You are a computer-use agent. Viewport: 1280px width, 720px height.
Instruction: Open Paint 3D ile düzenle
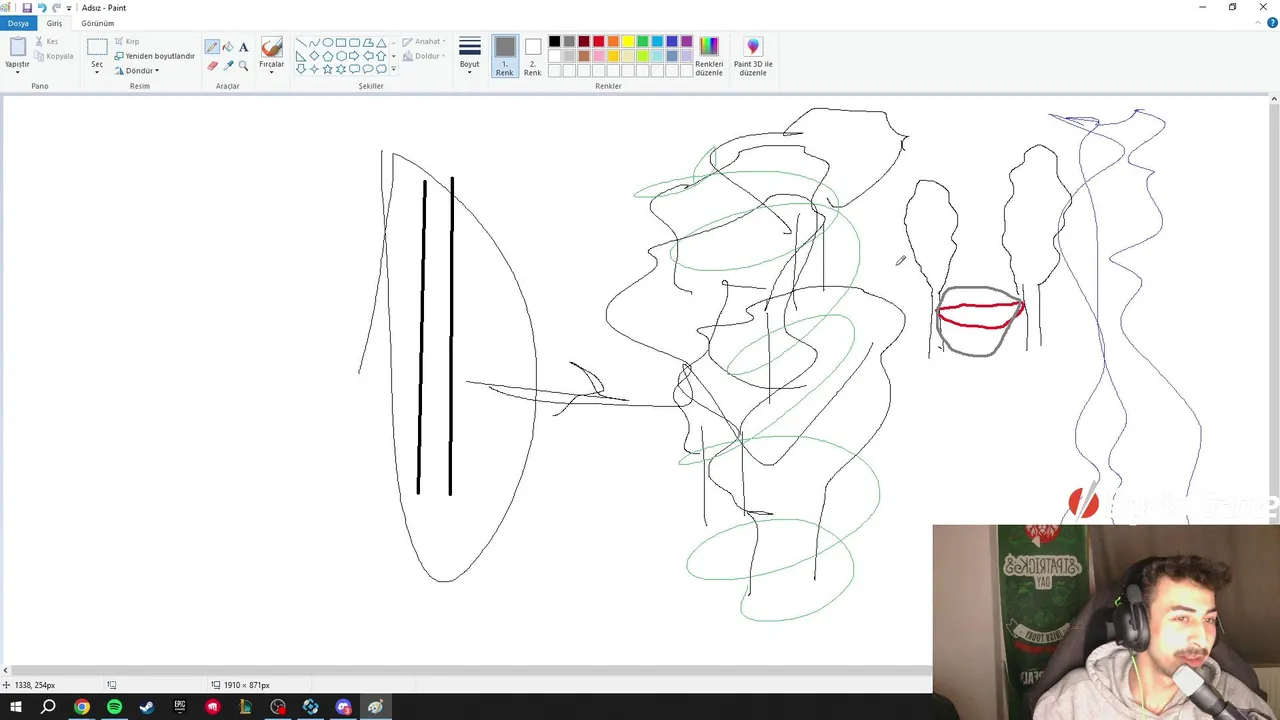pyautogui.click(x=753, y=56)
